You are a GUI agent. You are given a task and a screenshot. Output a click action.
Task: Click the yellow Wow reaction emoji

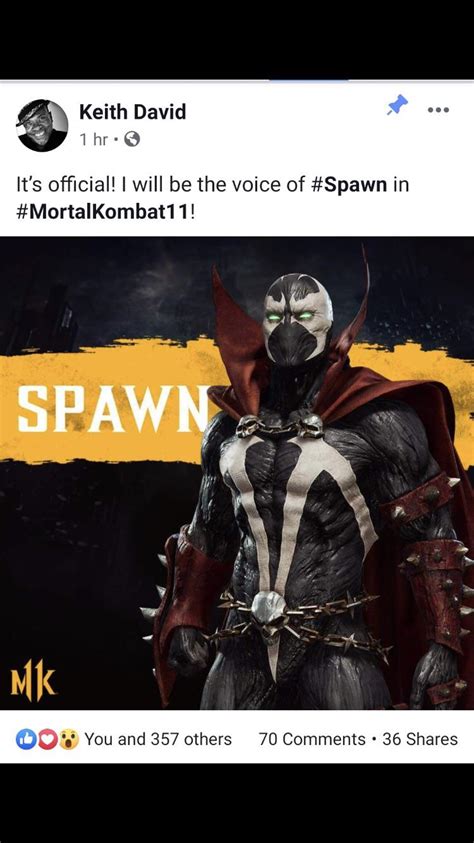[69, 739]
